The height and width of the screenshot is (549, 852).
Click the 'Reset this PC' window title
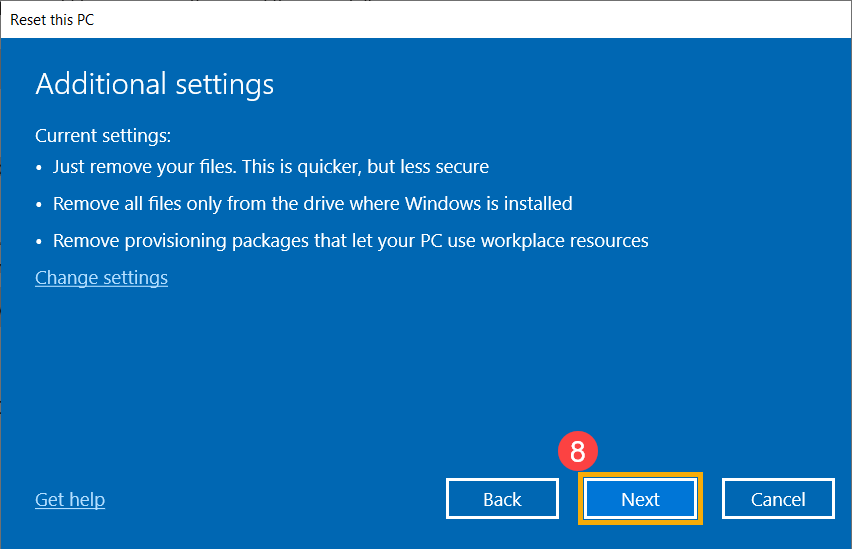point(52,20)
